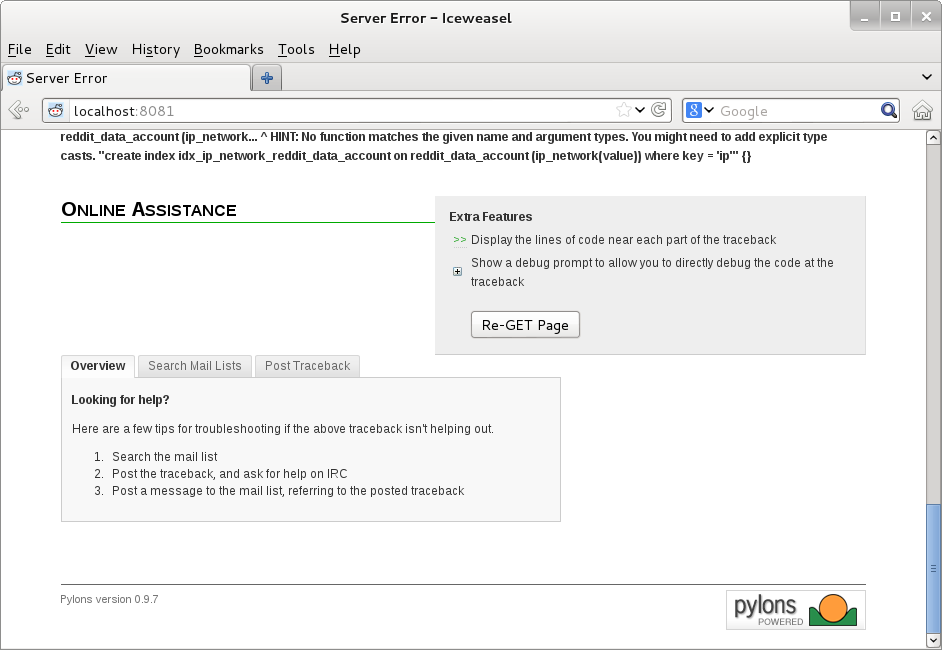Reload the page with the refresh icon
The height and width of the screenshot is (650, 942).
coord(659,111)
